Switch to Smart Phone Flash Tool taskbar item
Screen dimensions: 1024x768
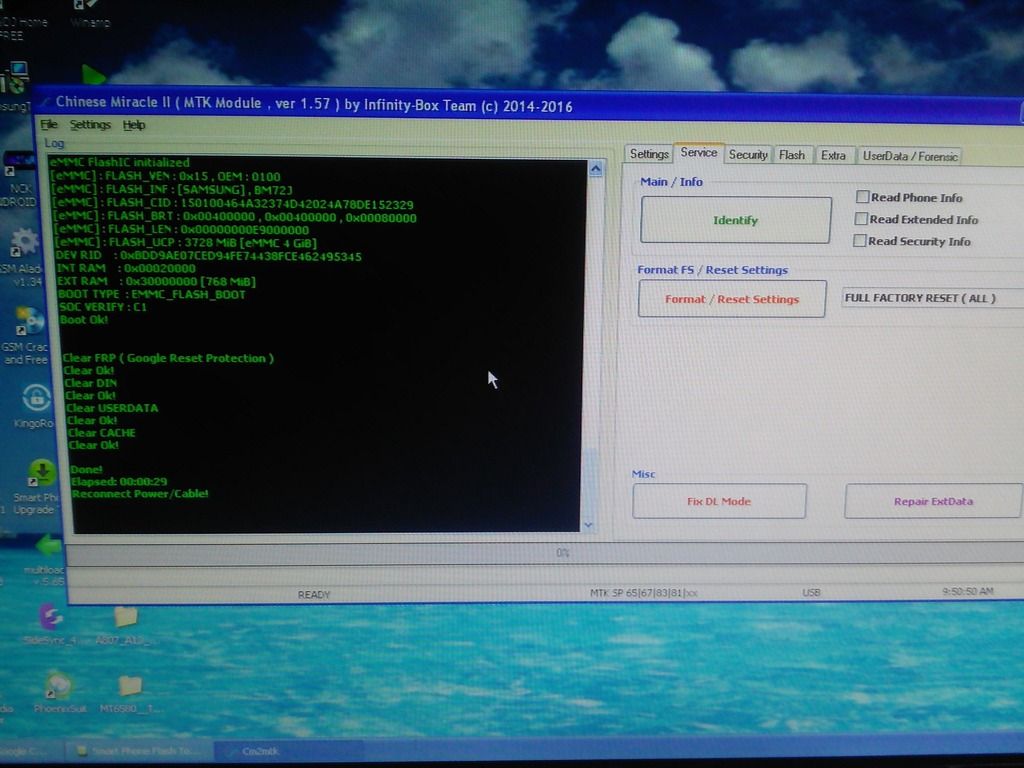137,750
